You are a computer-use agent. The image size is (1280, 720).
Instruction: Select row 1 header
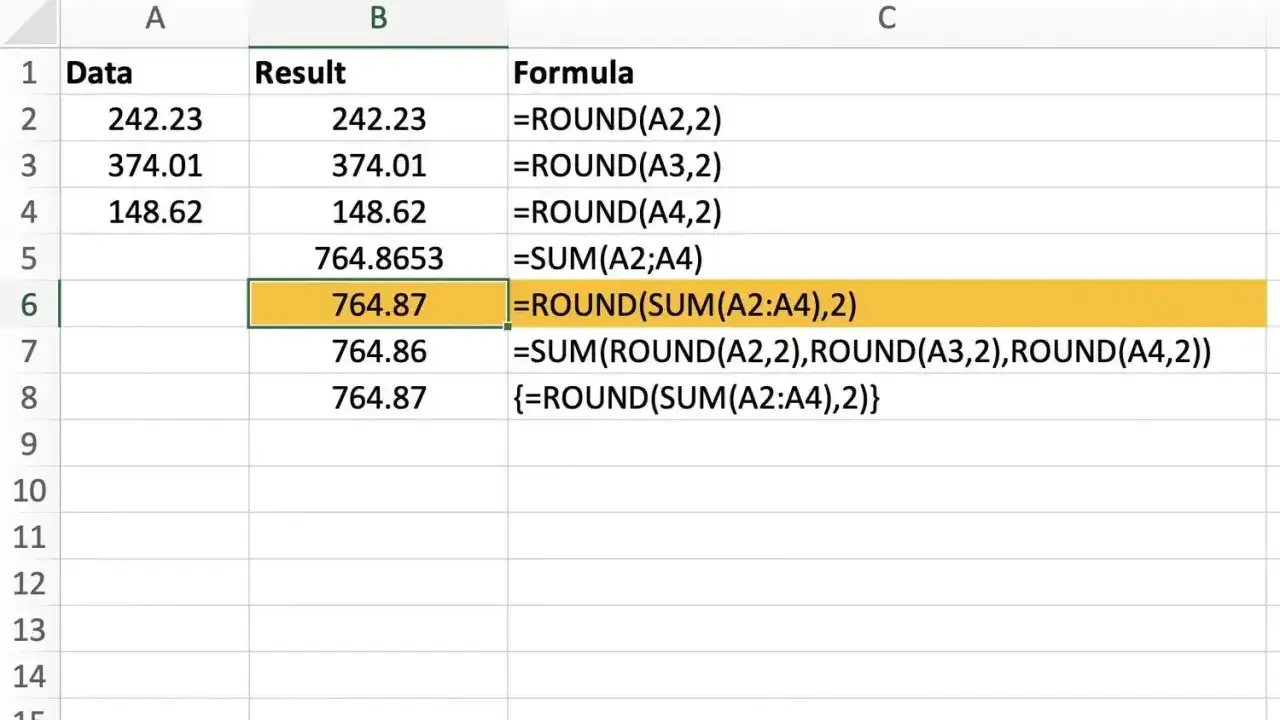tap(29, 72)
